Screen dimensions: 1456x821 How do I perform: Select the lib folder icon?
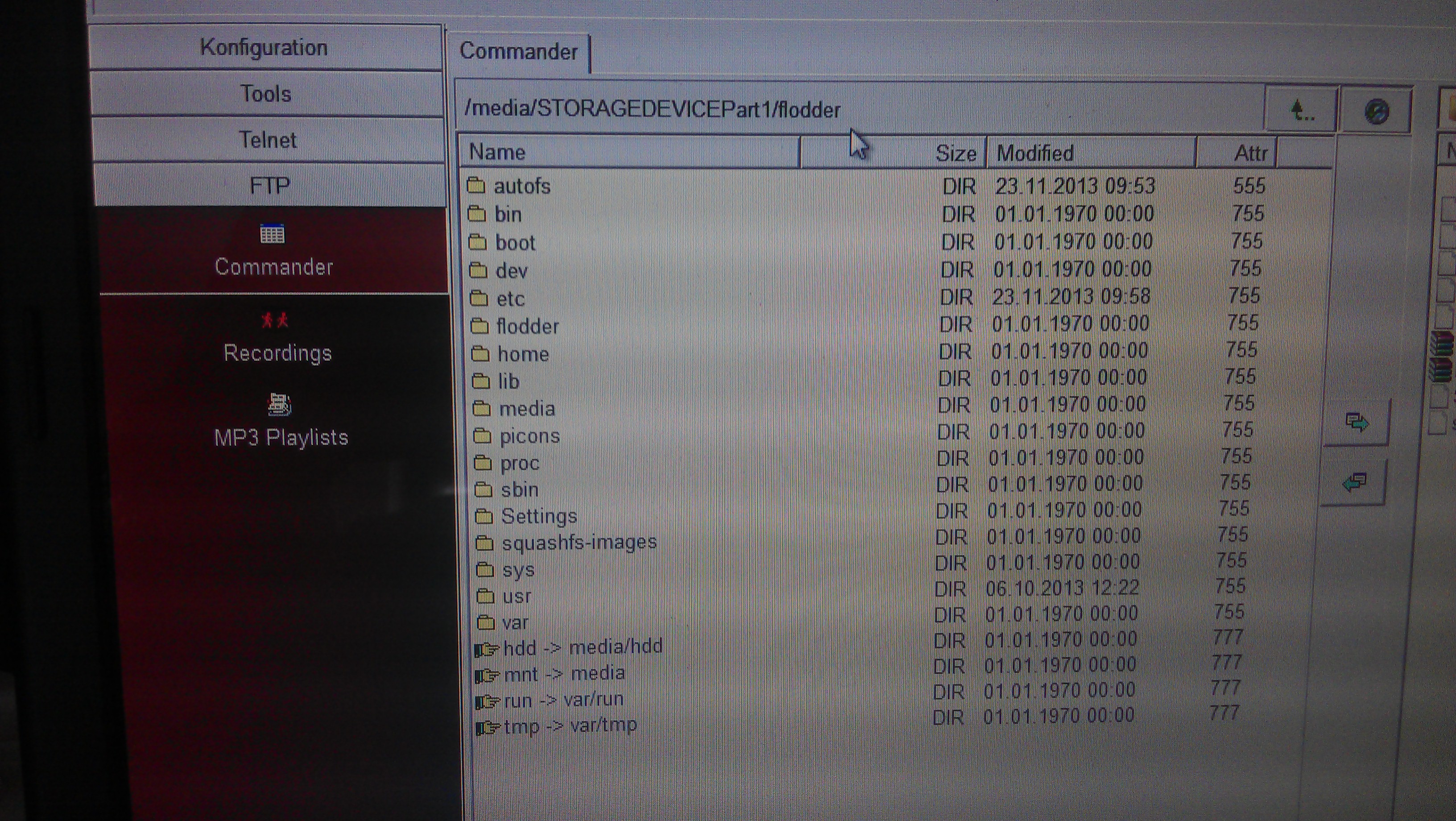click(x=481, y=381)
